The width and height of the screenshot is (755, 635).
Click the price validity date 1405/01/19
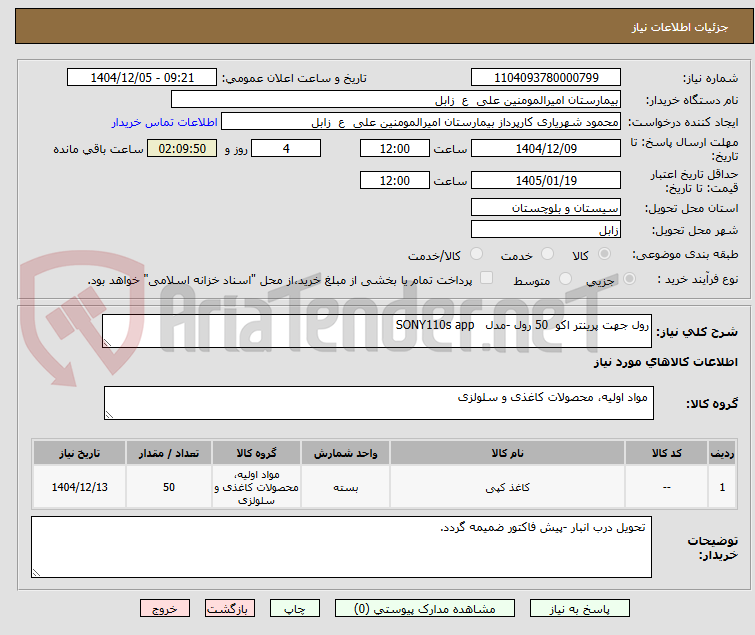tap(546, 180)
